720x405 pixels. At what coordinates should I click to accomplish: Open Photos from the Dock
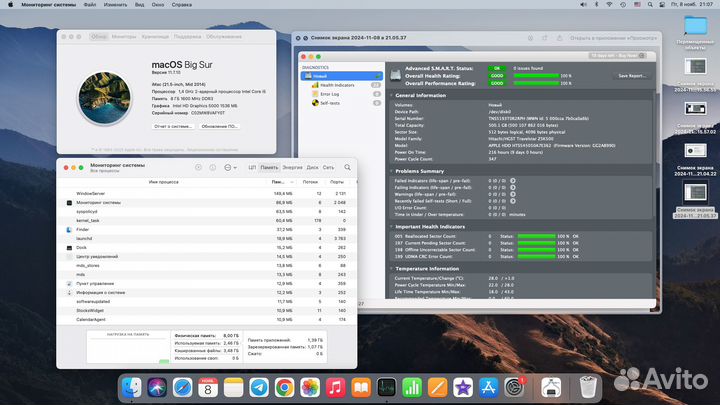[310, 388]
